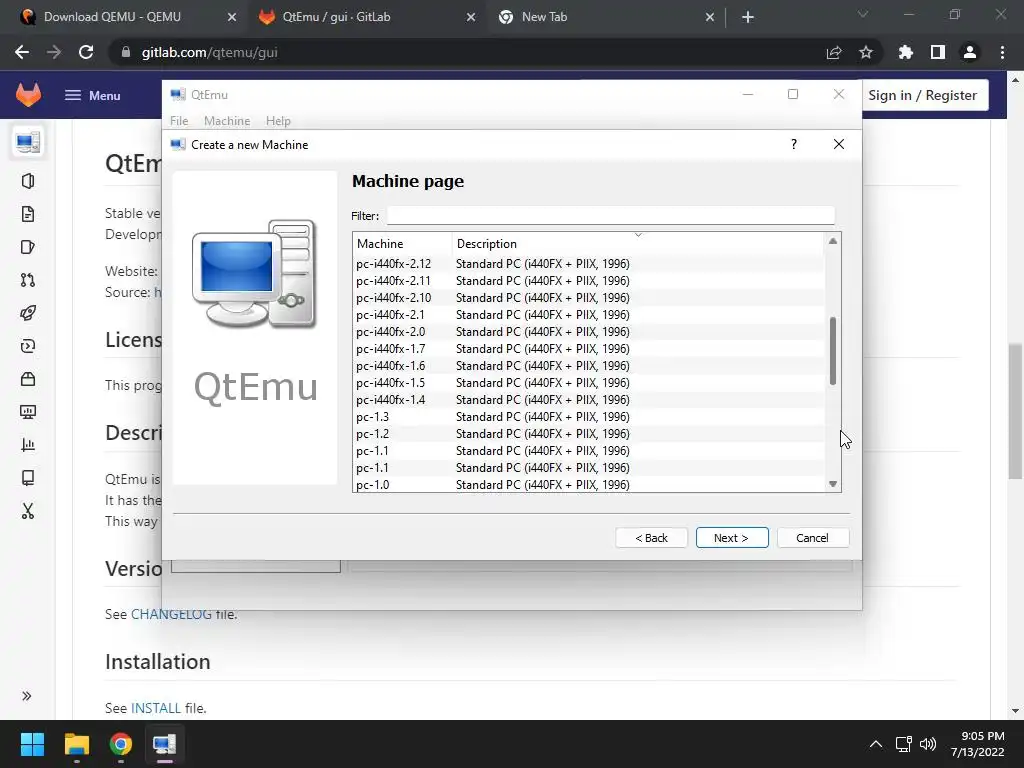Open the INSTALL link
The width and height of the screenshot is (1024, 768).
point(155,709)
